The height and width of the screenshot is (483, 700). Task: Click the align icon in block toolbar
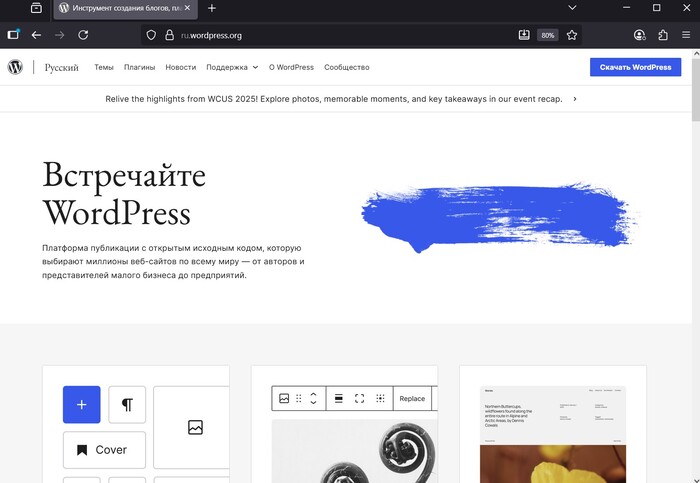coord(339,398)
